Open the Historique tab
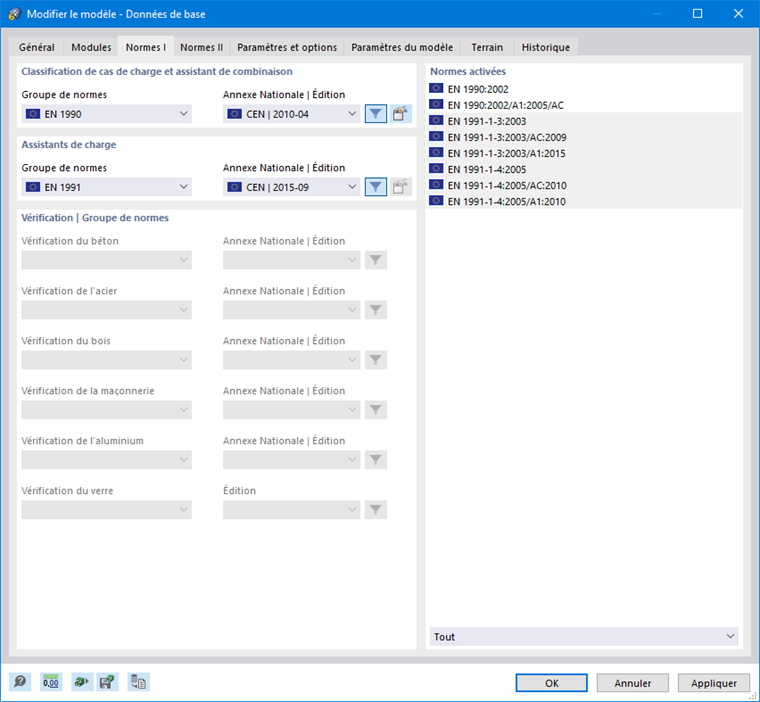This screenshot has width=760, height=702. click(546, 47)
